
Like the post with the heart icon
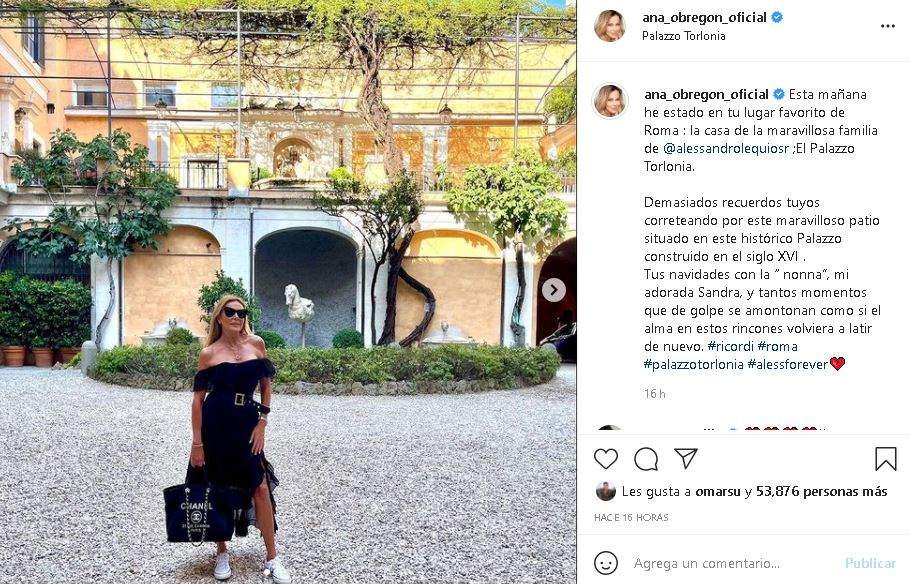[x=606, y=459]
